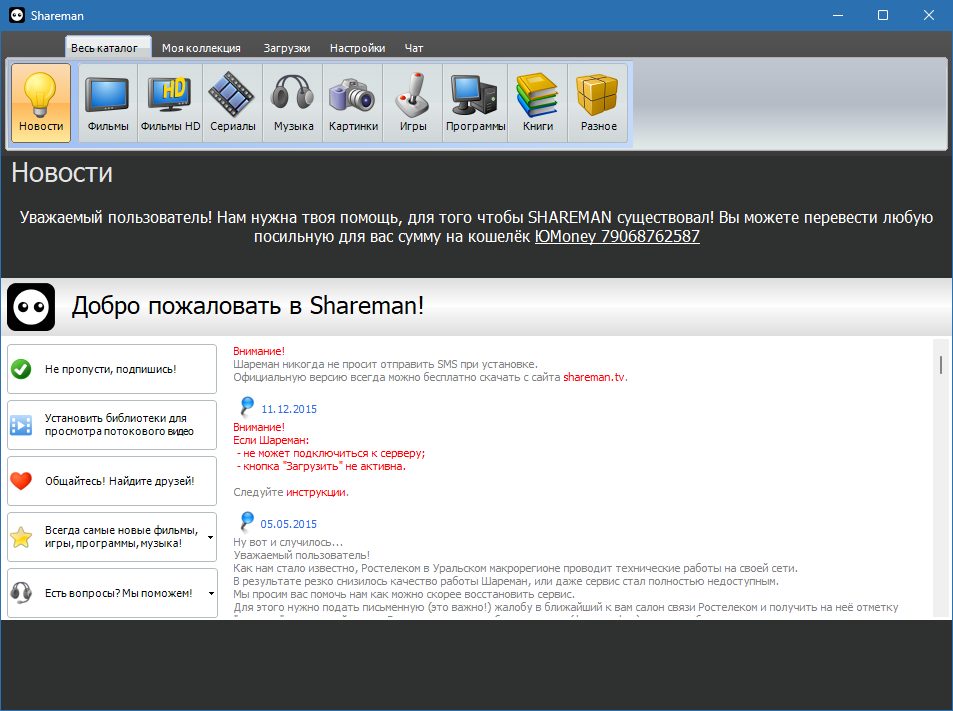Open the Программы computer category

tap(475, 103)
